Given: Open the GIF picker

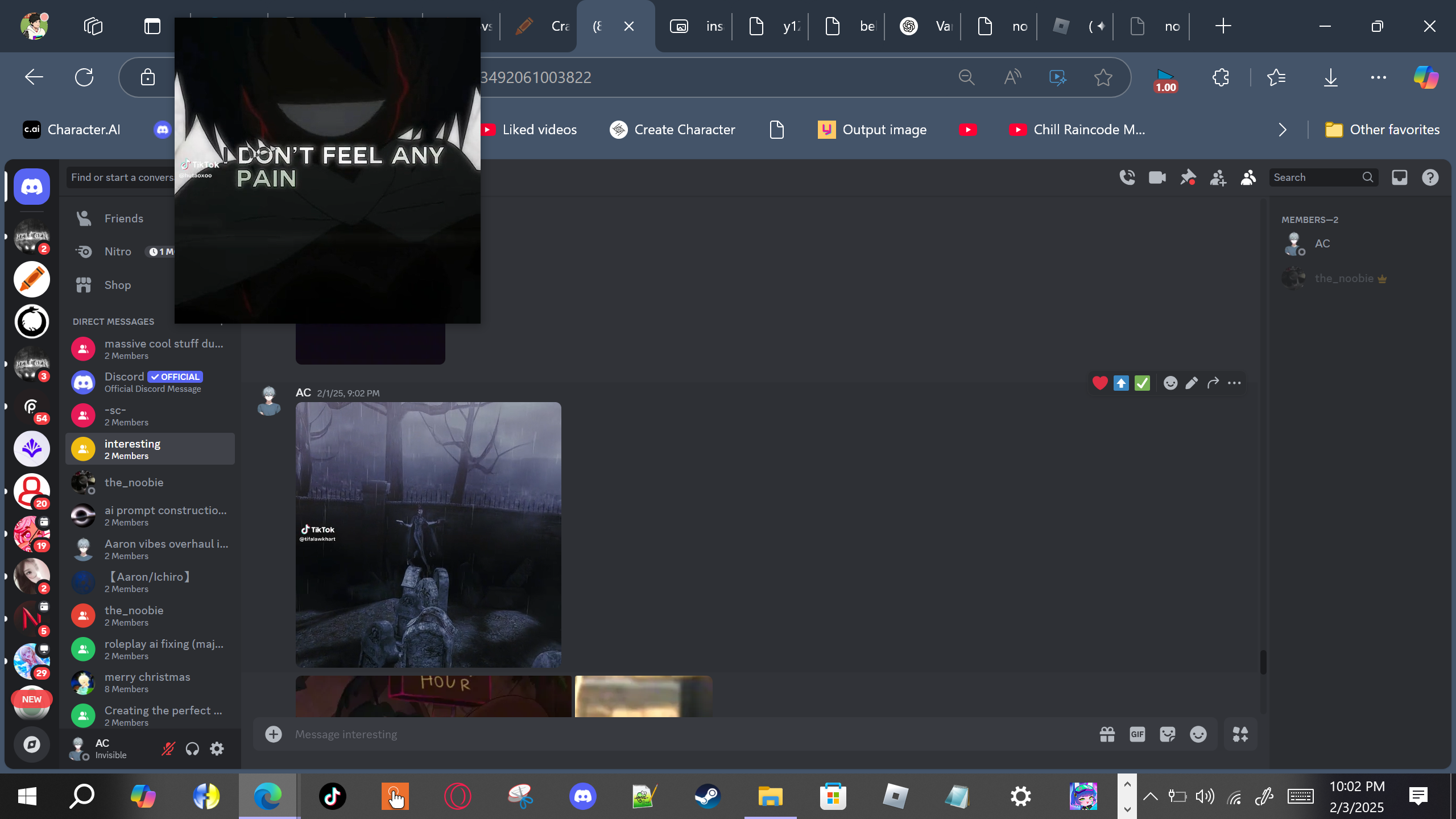Looking at the screenshot, I should [x=1137, y=734].
